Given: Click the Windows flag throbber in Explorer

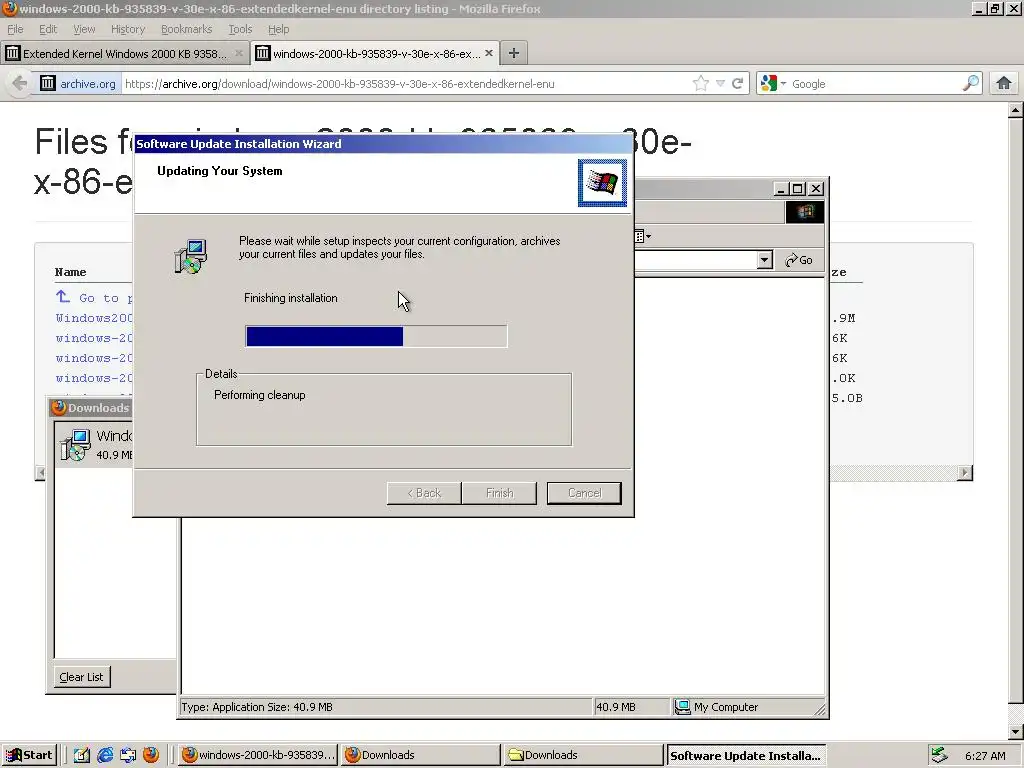Looking at the screenshot, I should point(805,212).
